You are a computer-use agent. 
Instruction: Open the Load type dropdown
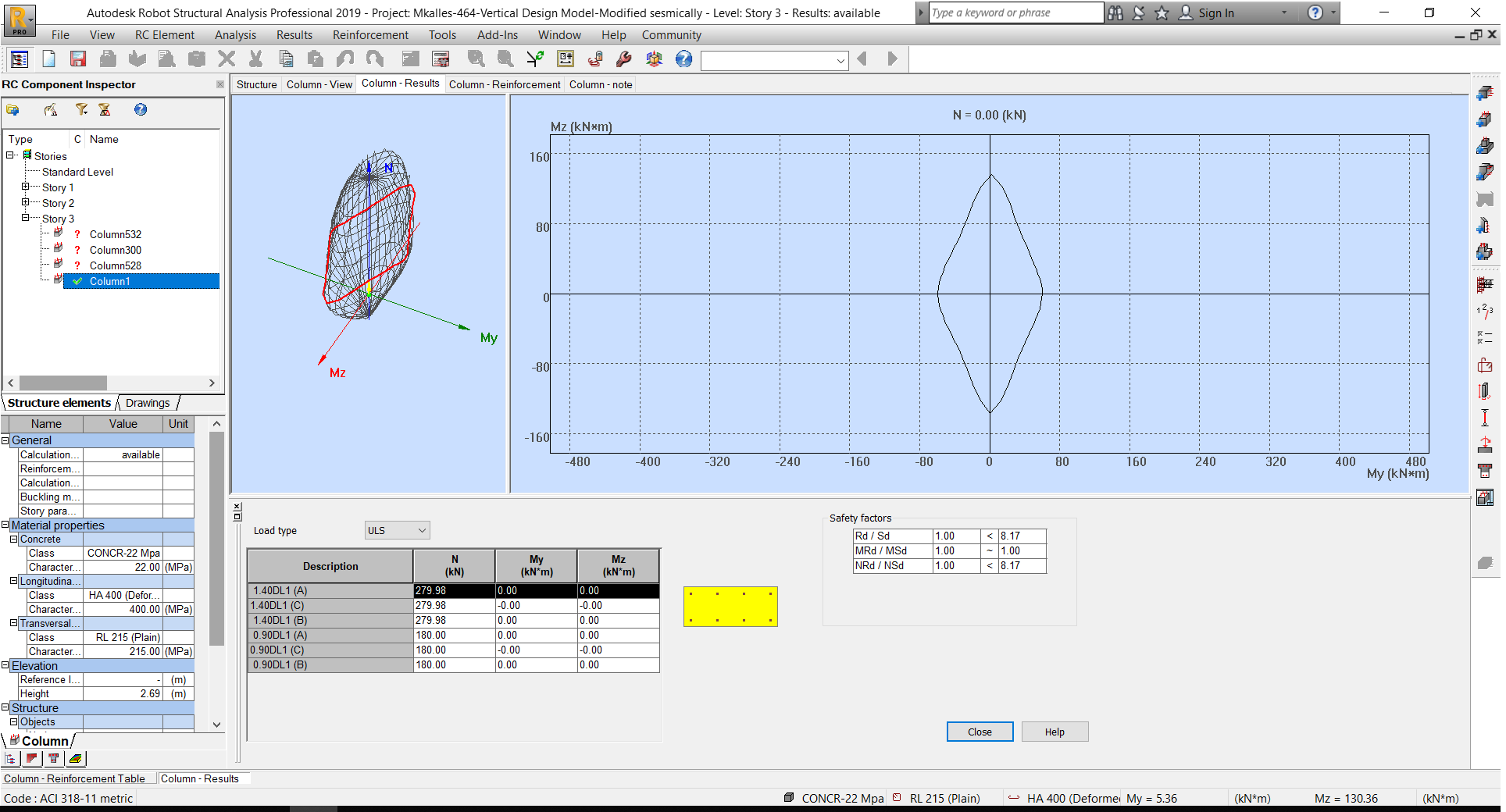click(x=397, y=530)
